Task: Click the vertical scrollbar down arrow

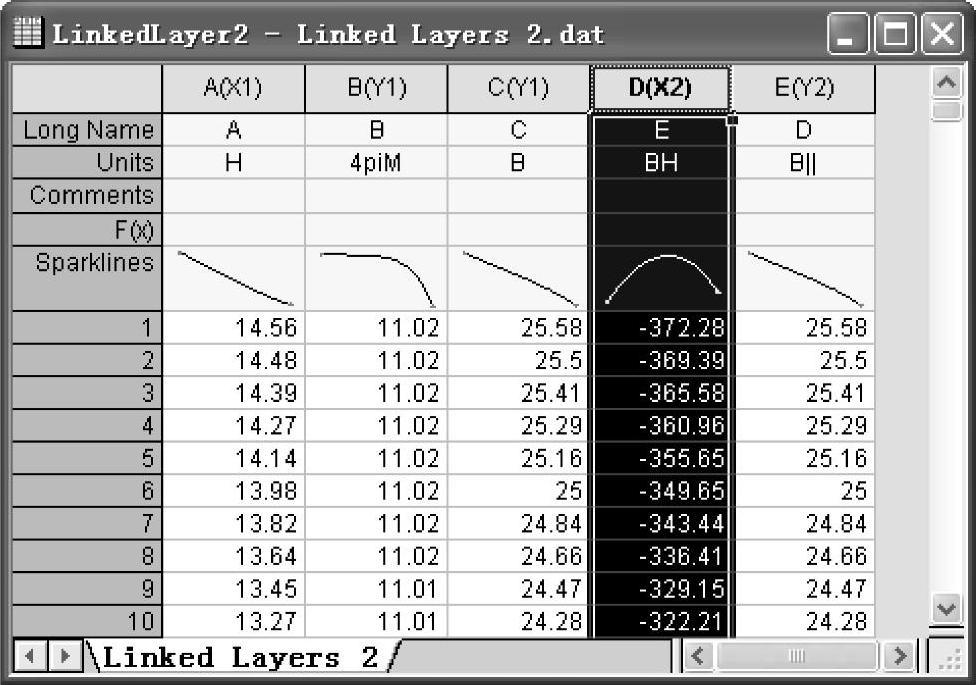Action: click(x=947, y=608)
